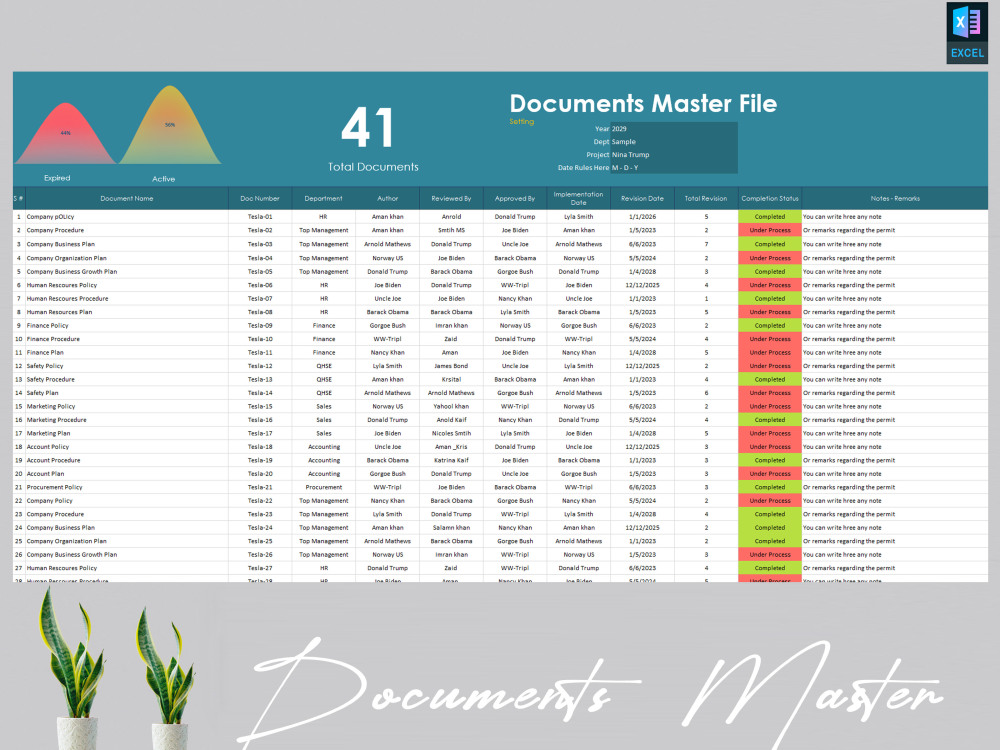This screenshot has width=1000, height=750.
Task: Select the Marketing Policy cell
Action: pyautogui.click(x=126, y=406)
